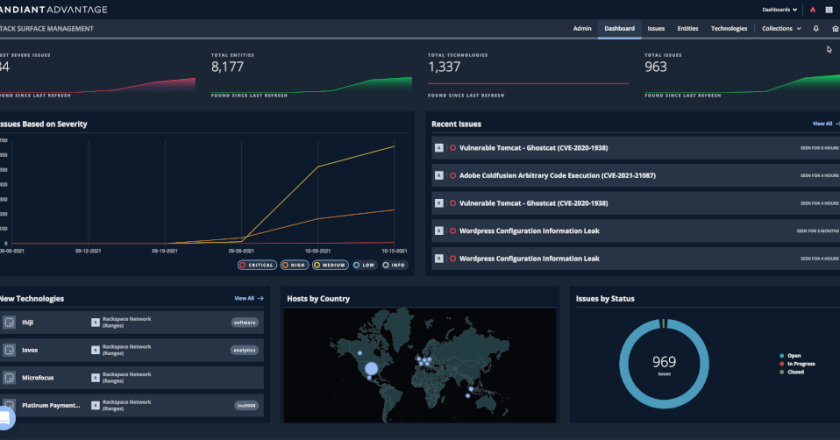Image resolution: width=840 pixels, height=440 pixels.
Task: Click View All in Recent Issues
Action: coord(822,124)
